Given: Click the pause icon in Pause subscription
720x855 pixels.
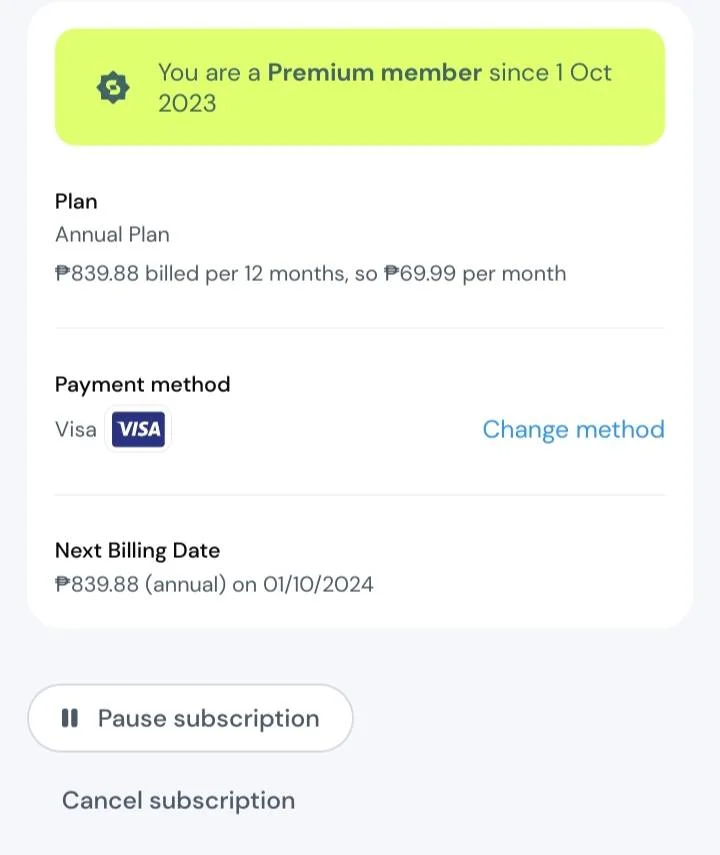Looking at the screenshot, I should pyautogui.click(x=70, y=718).
